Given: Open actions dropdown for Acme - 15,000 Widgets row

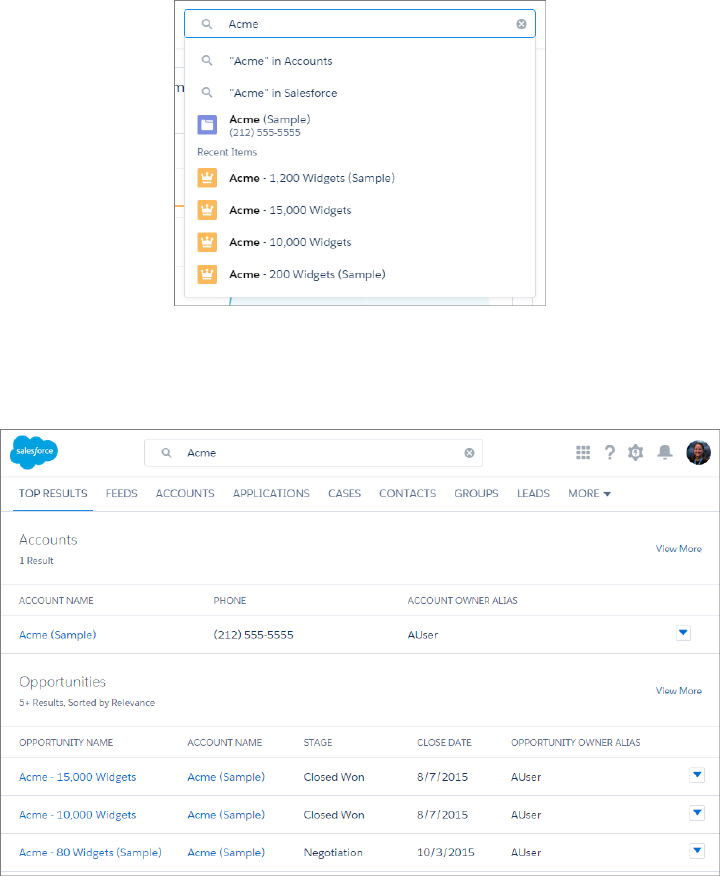Looking at the screenshot, I should tap(697, 775).
